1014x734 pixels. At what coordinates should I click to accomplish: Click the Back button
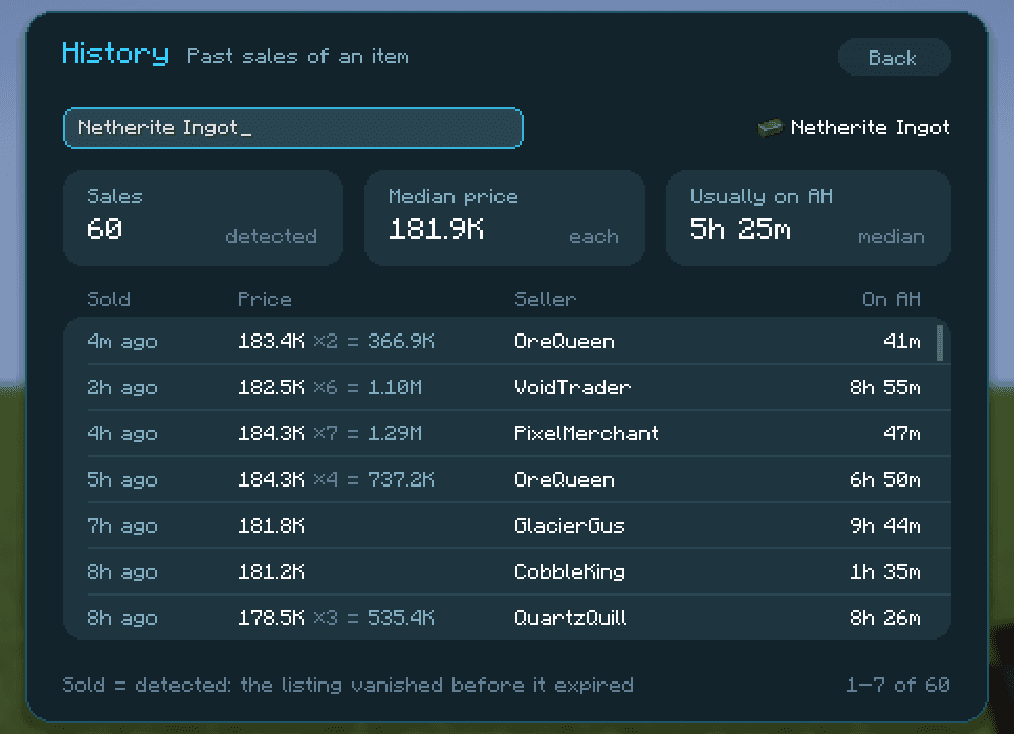[x=894, y=58]
